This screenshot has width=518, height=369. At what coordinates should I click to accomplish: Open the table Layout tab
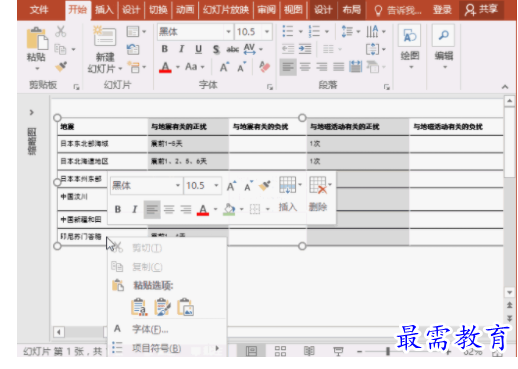click(352, 10)
